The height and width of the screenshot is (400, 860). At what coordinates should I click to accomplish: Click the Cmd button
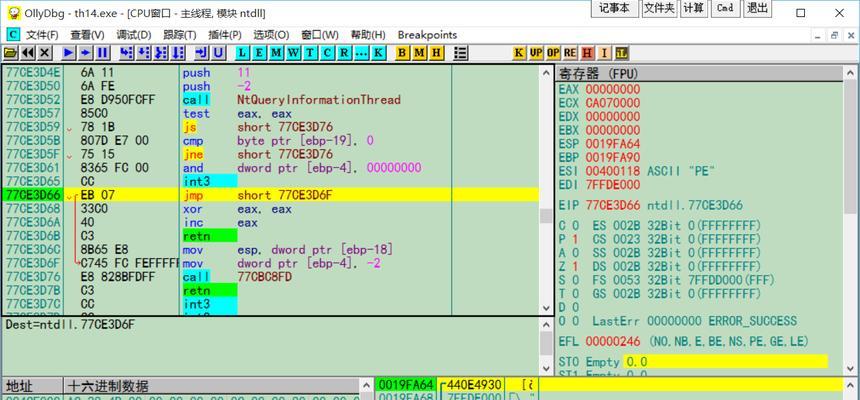725,8
